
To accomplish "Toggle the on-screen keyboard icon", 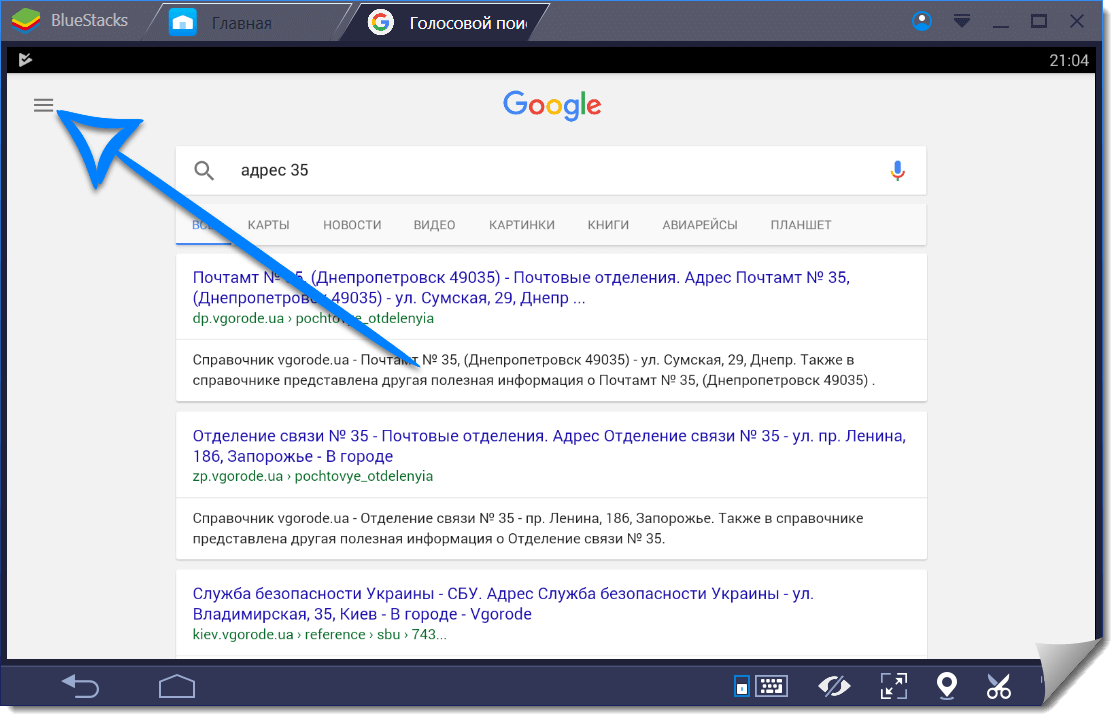I will 771,686.
